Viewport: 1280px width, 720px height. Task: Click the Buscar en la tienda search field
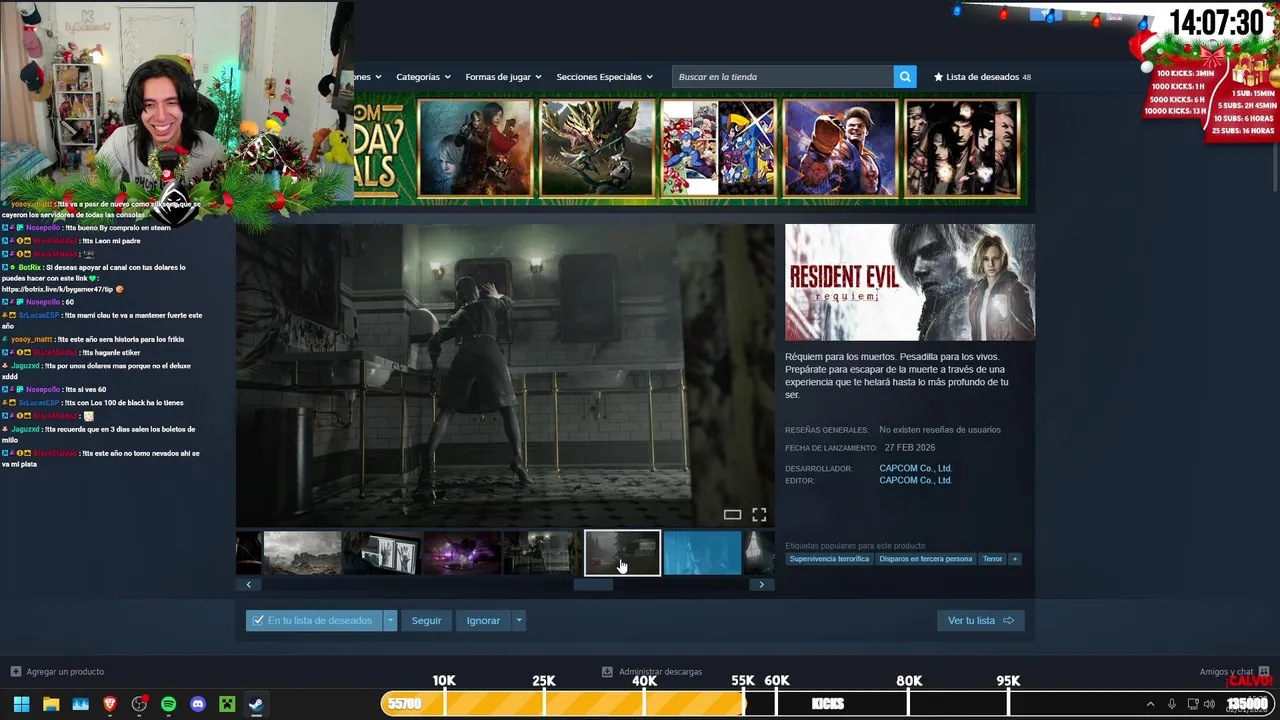pos(783,77)
